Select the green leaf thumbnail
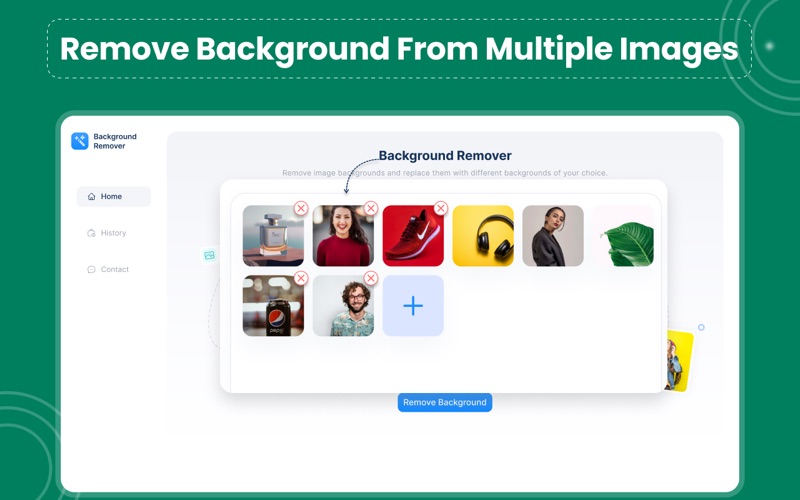Screen dimensions: 800x500 [623, 238]
